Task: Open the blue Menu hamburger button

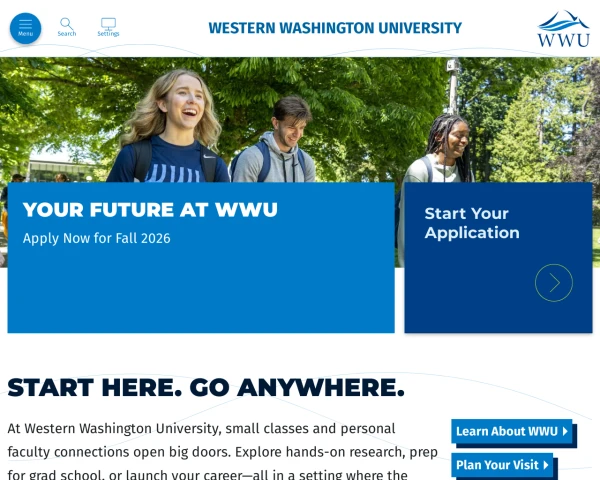Action: coord(25,28)
